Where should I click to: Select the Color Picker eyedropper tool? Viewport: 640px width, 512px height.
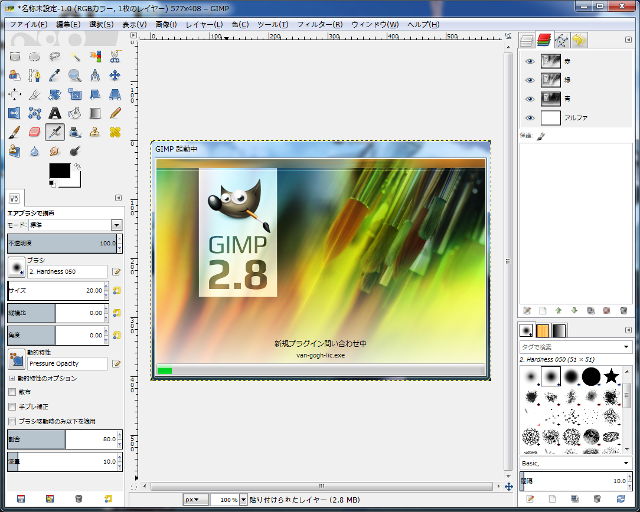(54, 75)
